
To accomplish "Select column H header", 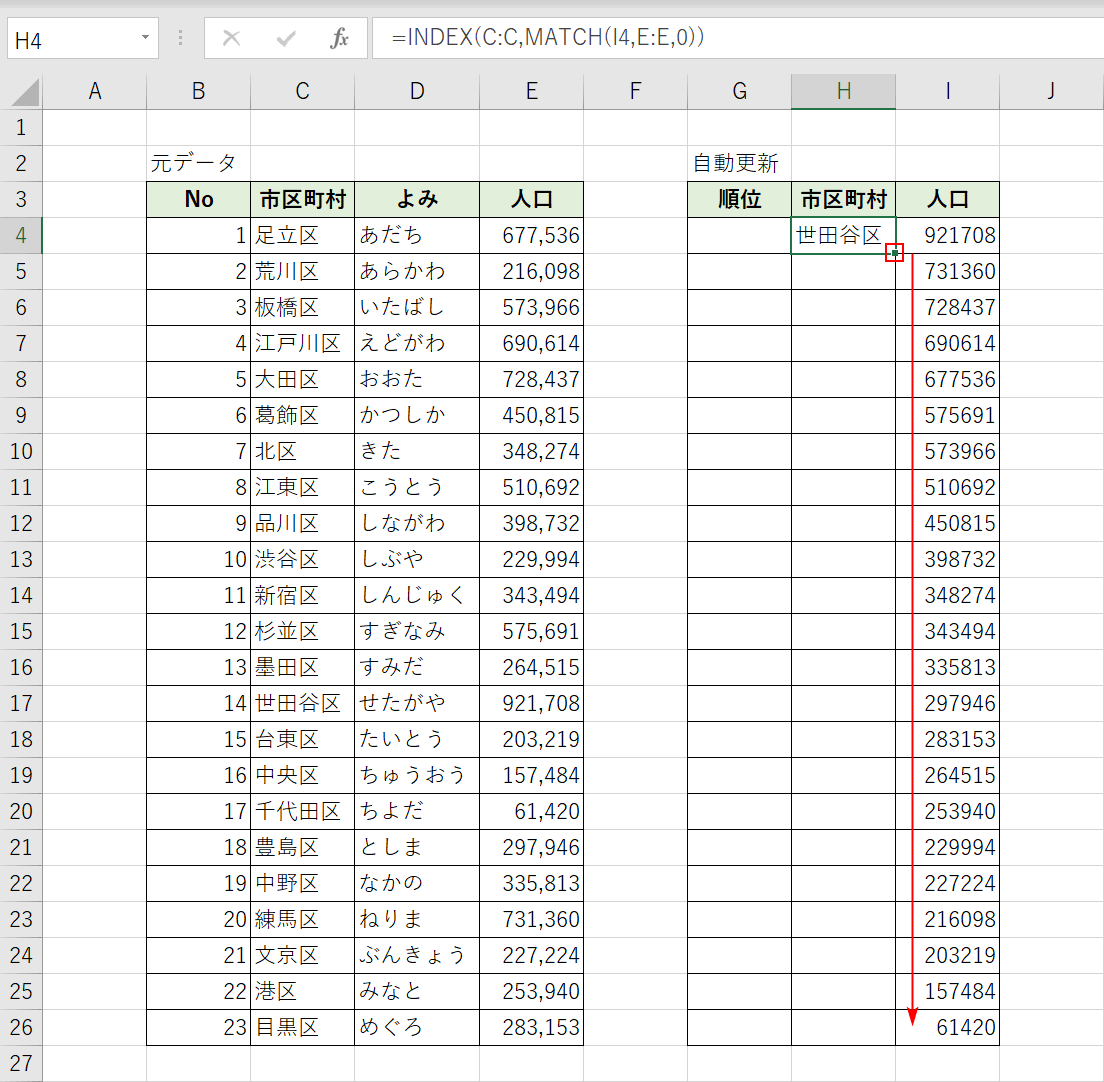I will click(843, 92).
